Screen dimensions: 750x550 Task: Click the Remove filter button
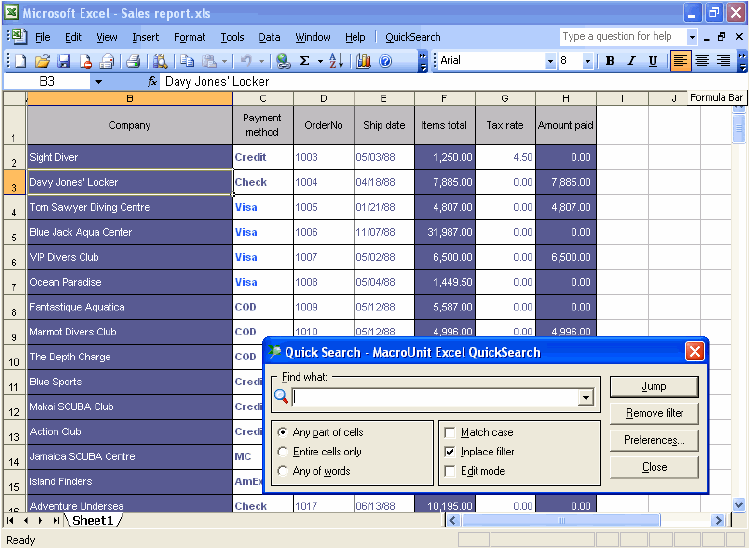pyautogui.click(x=654, y=413)
